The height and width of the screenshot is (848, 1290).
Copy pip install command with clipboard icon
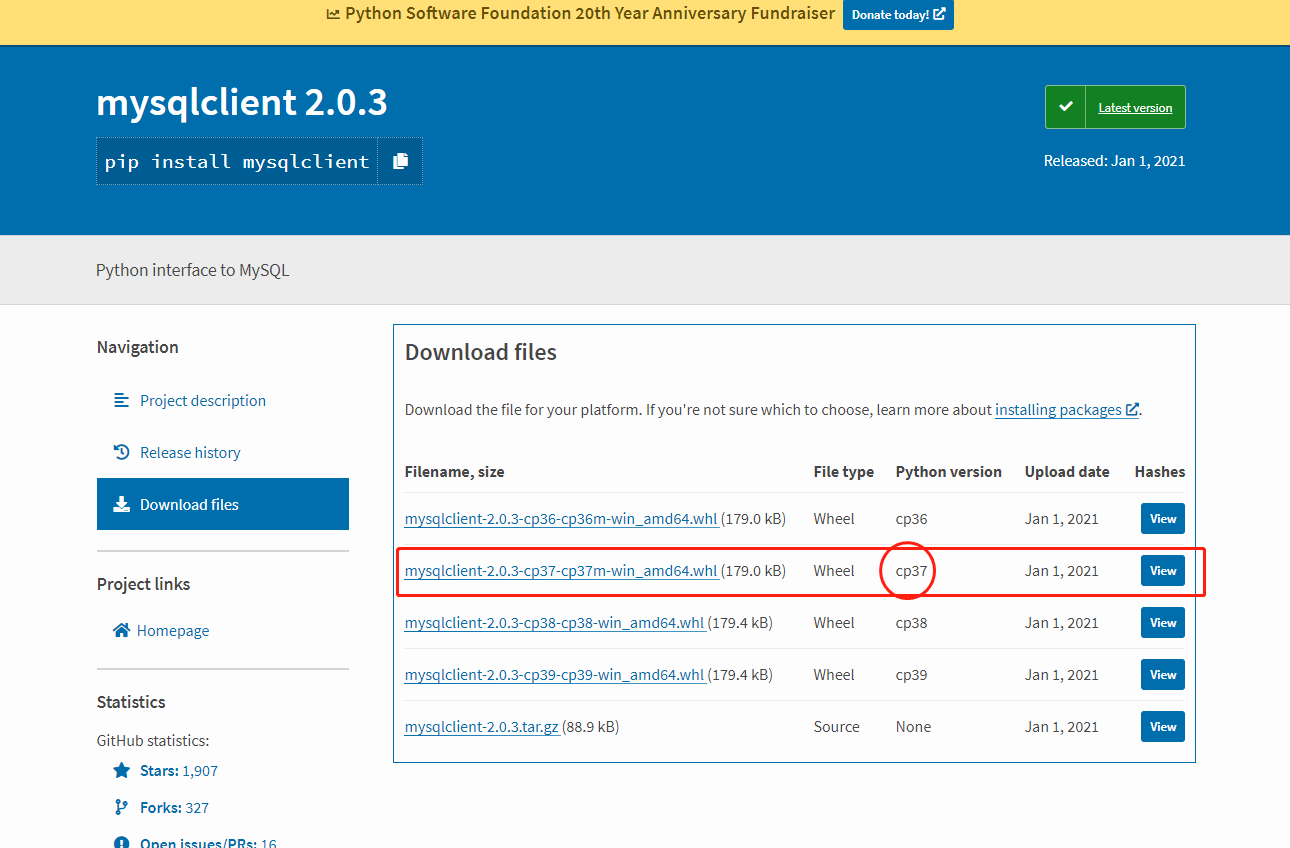pos(400,161)
